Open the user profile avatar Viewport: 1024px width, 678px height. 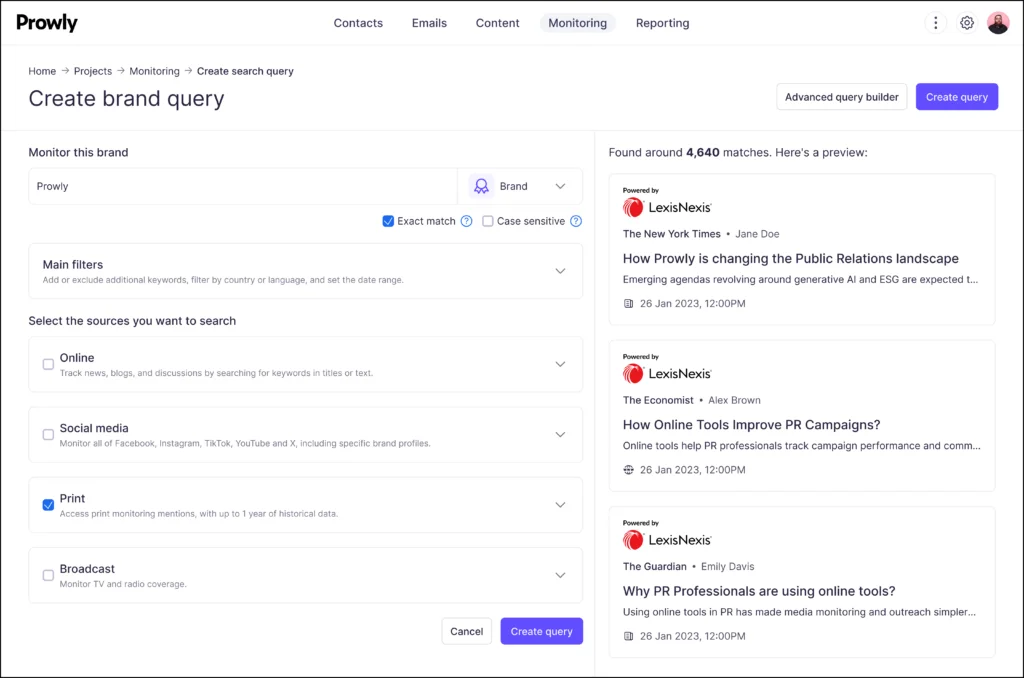(997, 23)
